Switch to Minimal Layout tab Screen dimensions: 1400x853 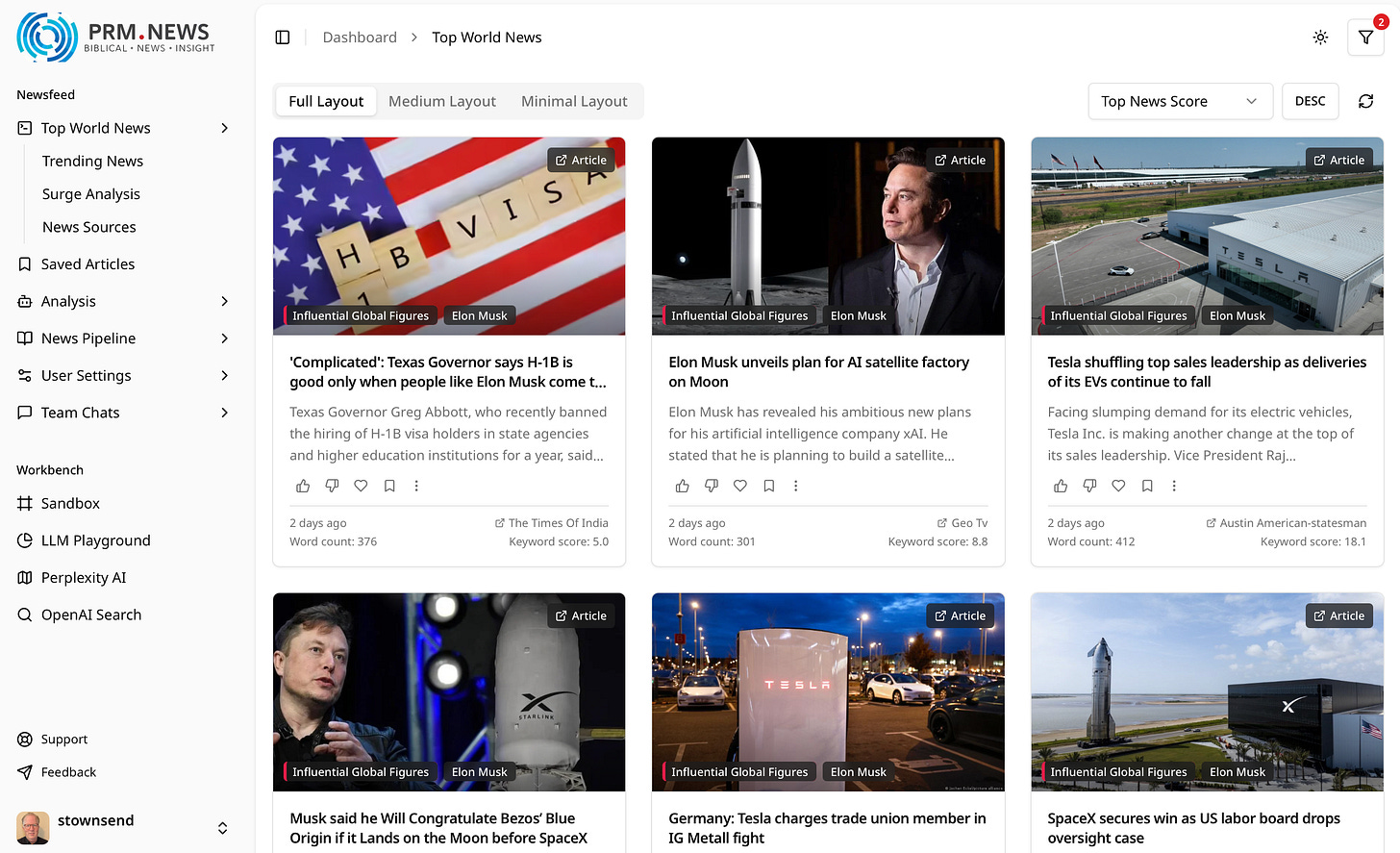pyautogui.click(x=574, y=101)
